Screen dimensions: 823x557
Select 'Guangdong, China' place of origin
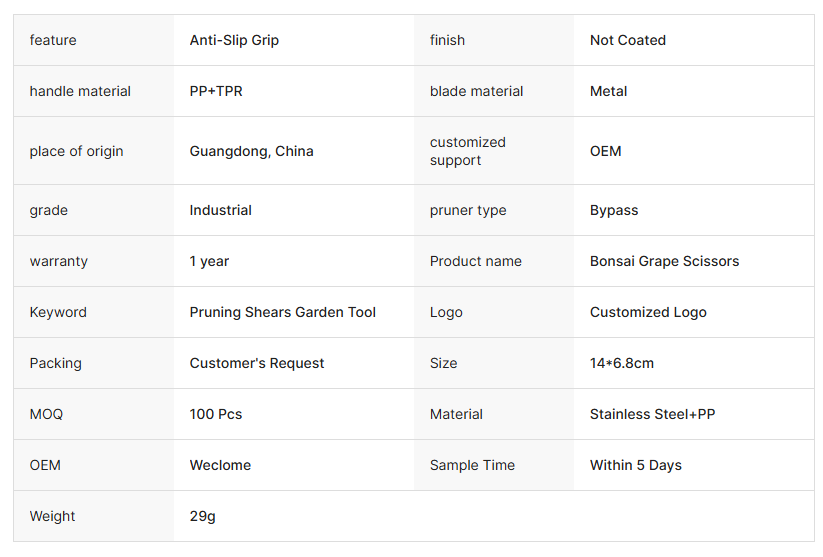point(251,151)
